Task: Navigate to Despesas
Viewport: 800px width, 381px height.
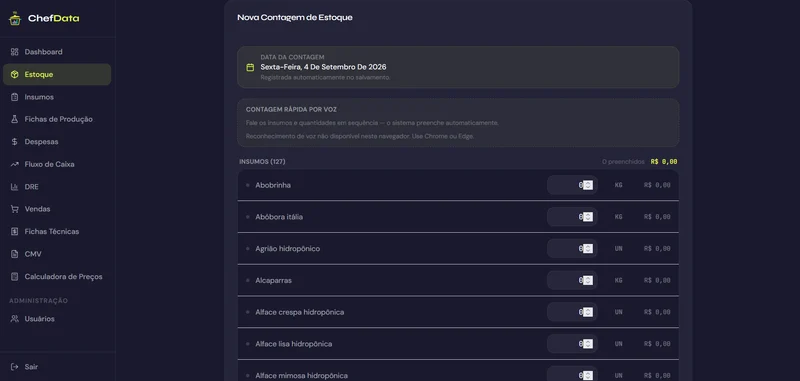Action: (57, 142)
